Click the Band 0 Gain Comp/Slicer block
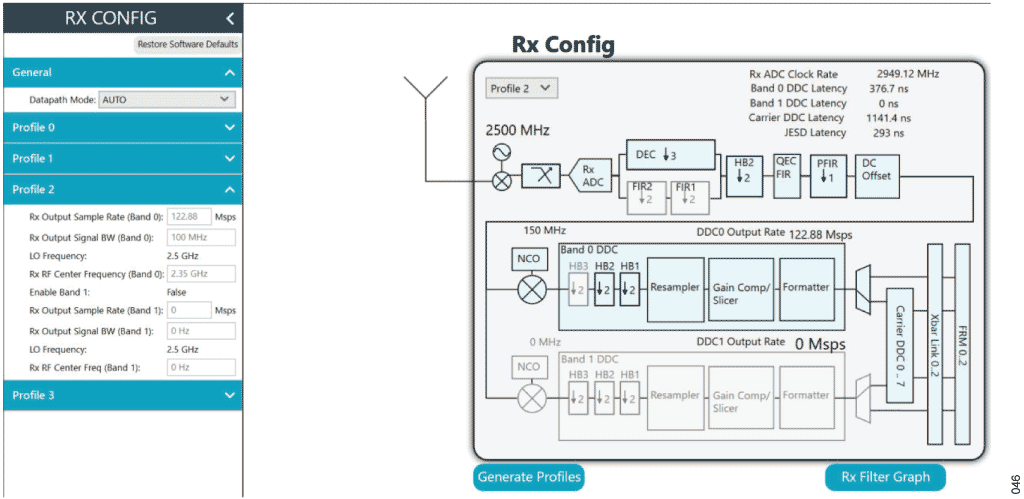Viewport: 1024px width, 499px height. click(x=741, y=288)
